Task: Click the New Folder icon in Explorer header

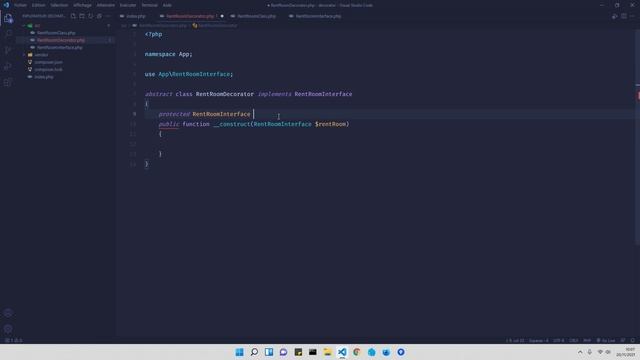Action: [82, 16]
